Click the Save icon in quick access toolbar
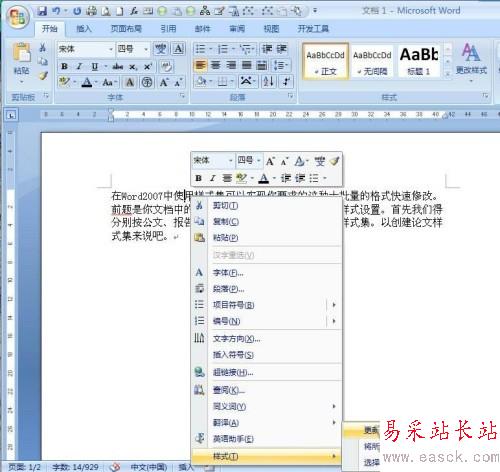 (x=42, y=11)
